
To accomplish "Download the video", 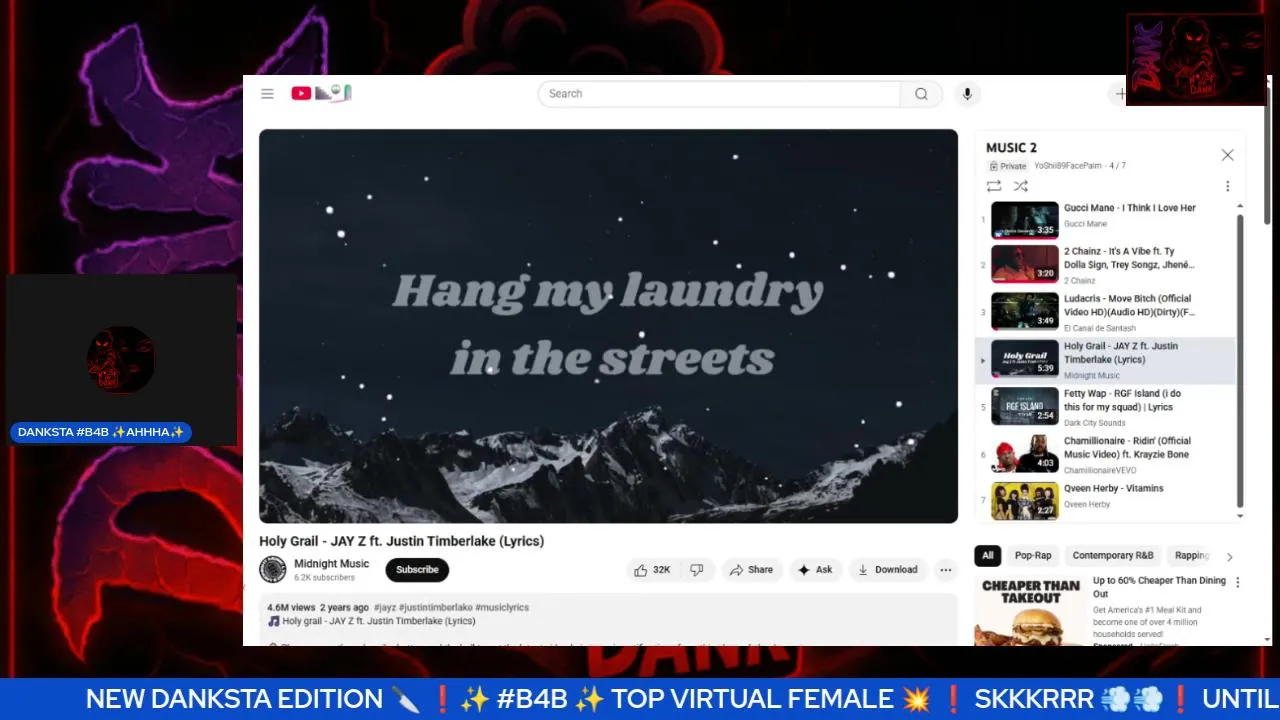I will 888,570.
